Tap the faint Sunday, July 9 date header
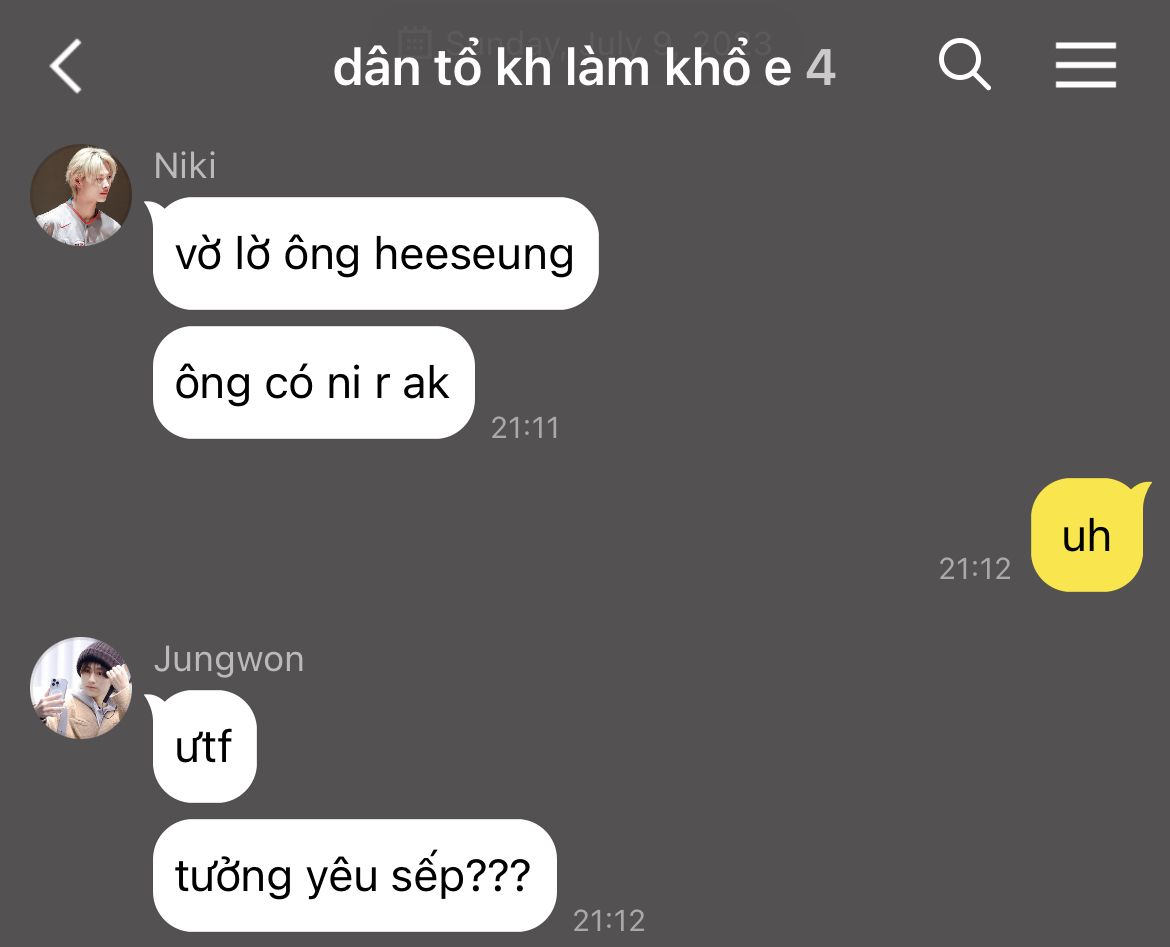 point(608,42)
